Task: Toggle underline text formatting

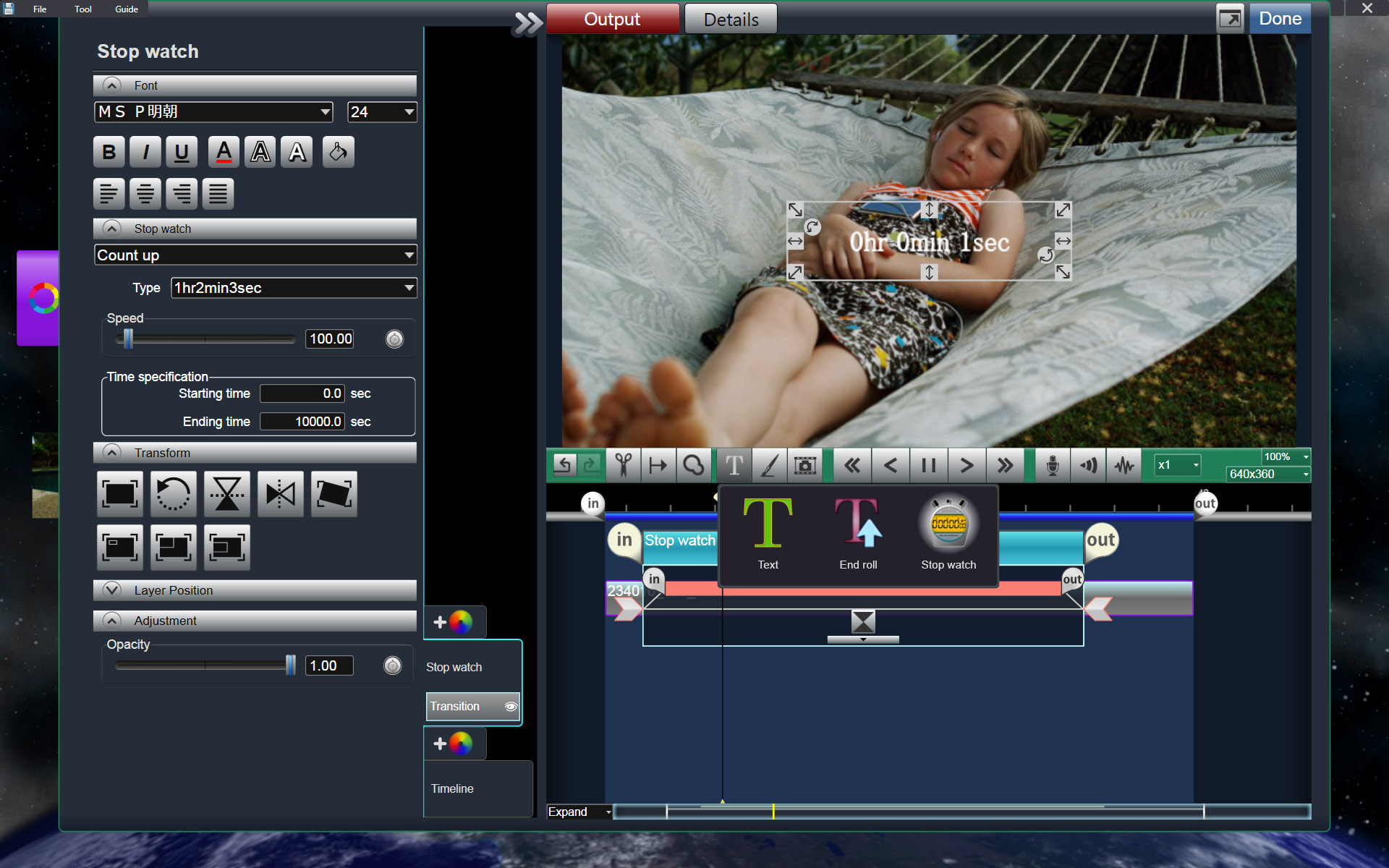Action: click(x=182, y=152)
